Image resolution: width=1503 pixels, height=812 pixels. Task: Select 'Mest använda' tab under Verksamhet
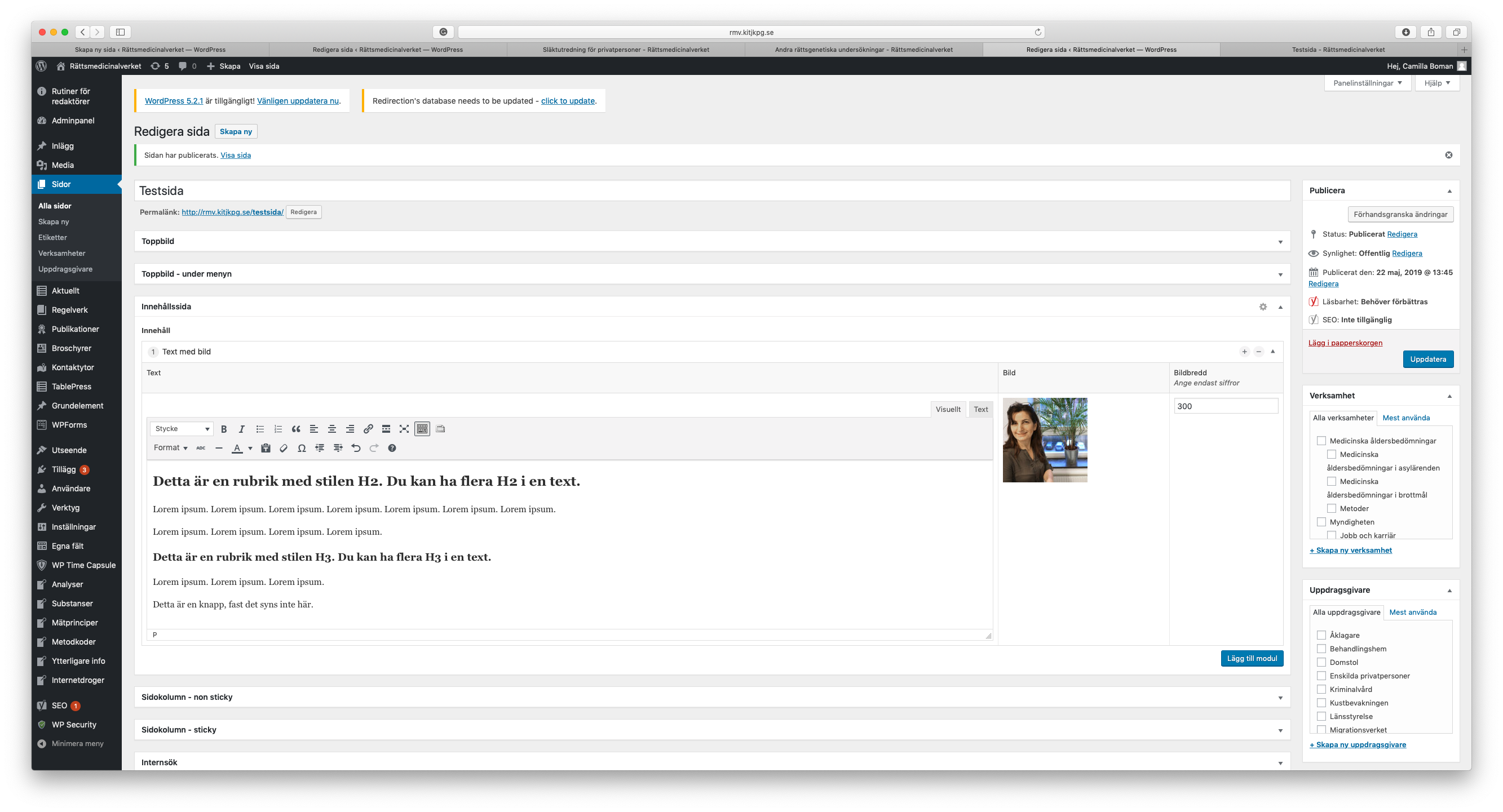[1406, 418]
